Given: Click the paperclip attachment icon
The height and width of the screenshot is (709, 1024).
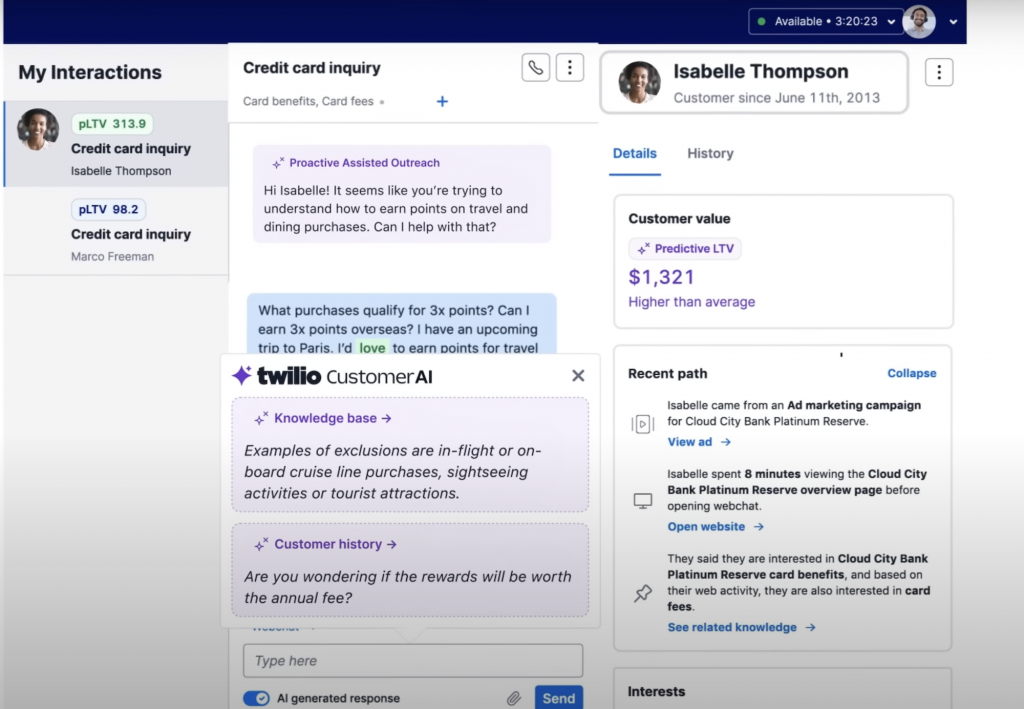Looking at the screenshot, I should click(x=515, y=697).
